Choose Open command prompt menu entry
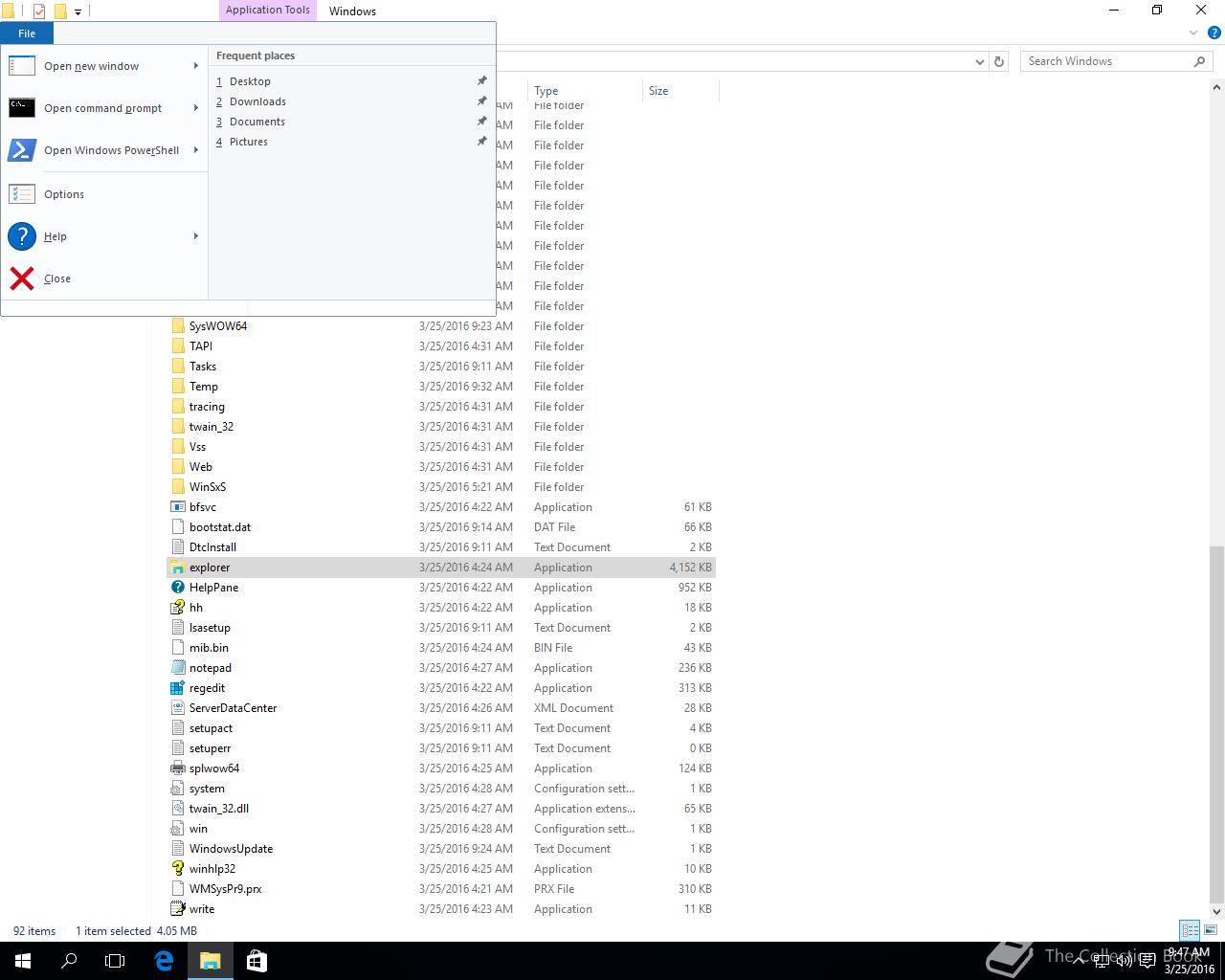The width and height of the screenshot is (1225, 980). [x=103, y=108]
